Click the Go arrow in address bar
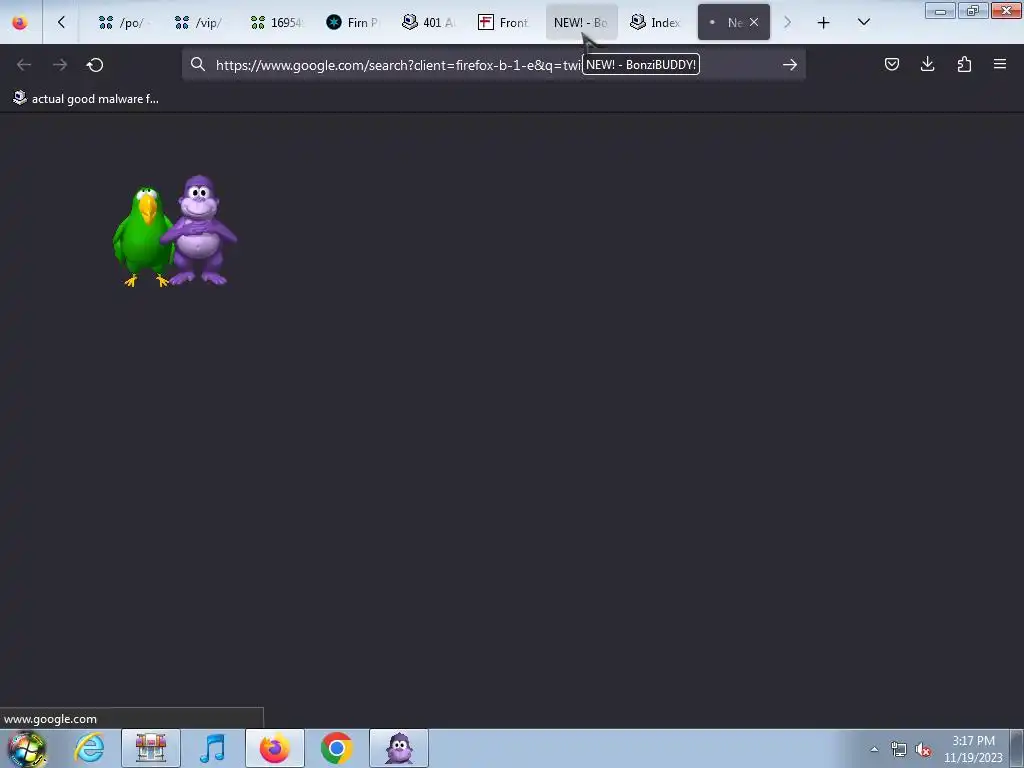 (x=790, y=65)
